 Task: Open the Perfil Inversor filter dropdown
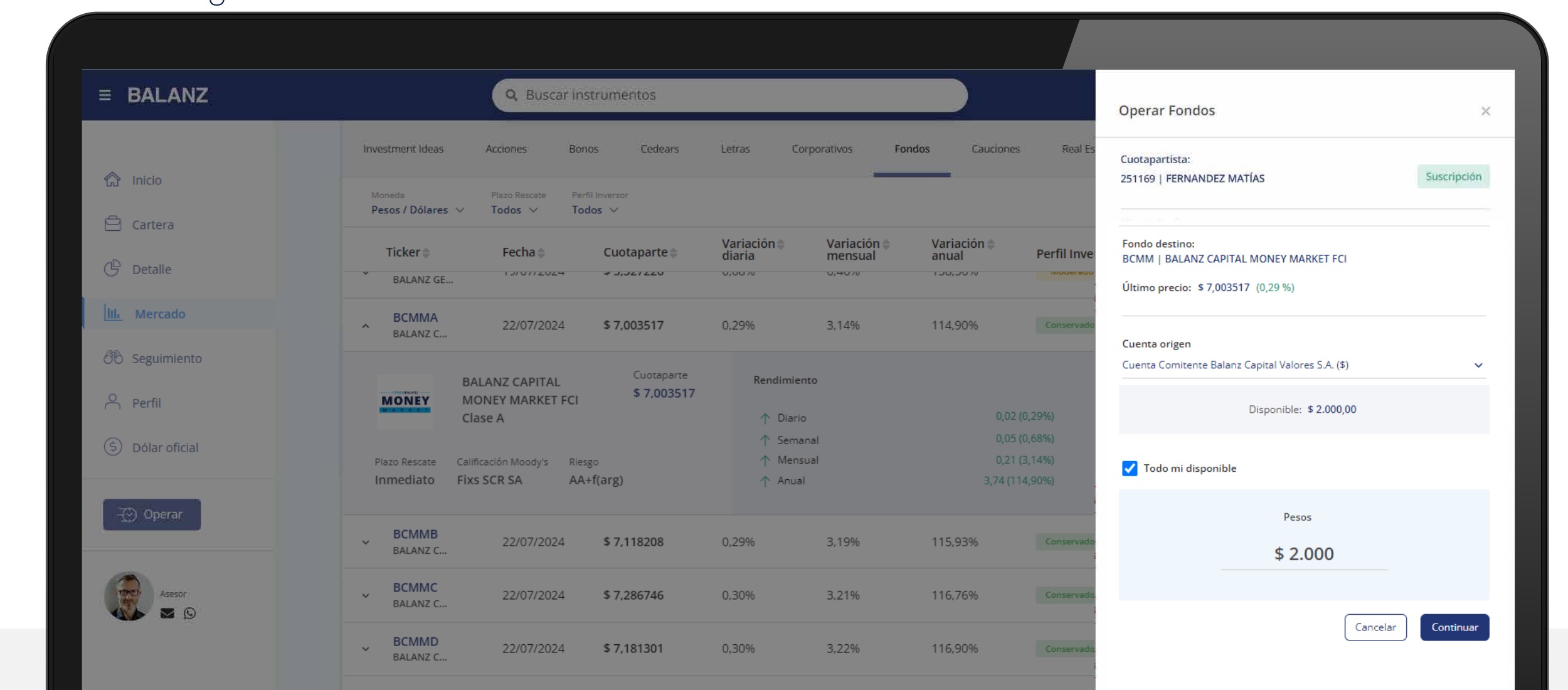point(595,210)
